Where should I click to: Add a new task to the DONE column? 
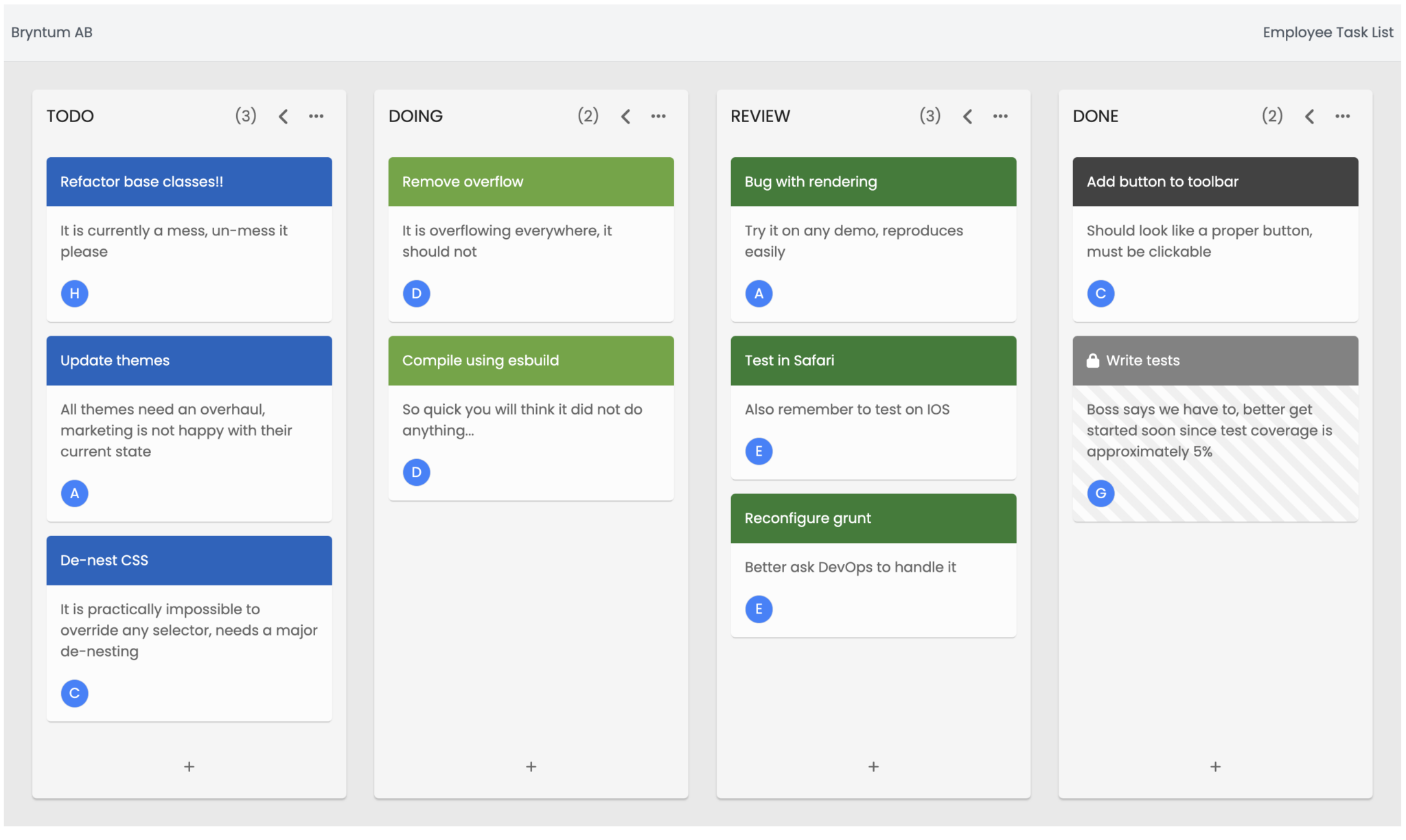[x=1215, y=767]
